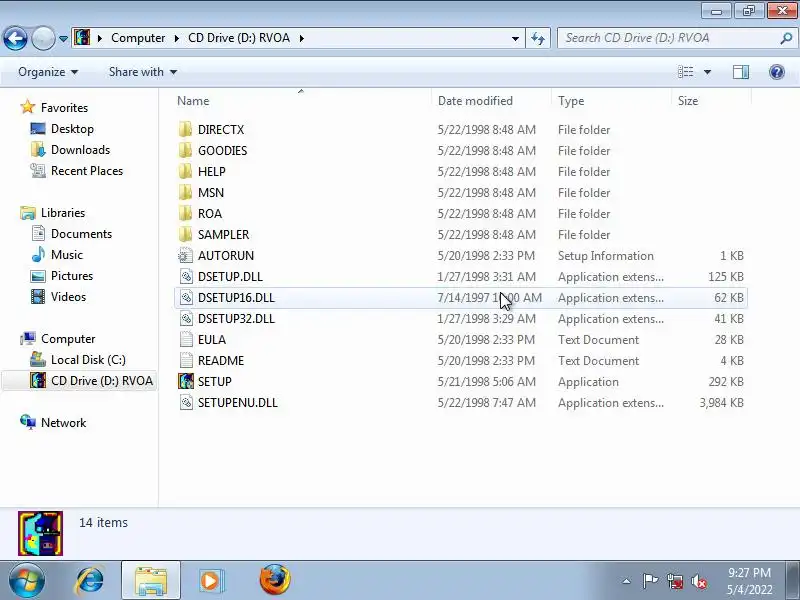The width and height of the screenshot is (800, 600).
Task: Open Desktop in navigation pane
Action: (72, 129)
